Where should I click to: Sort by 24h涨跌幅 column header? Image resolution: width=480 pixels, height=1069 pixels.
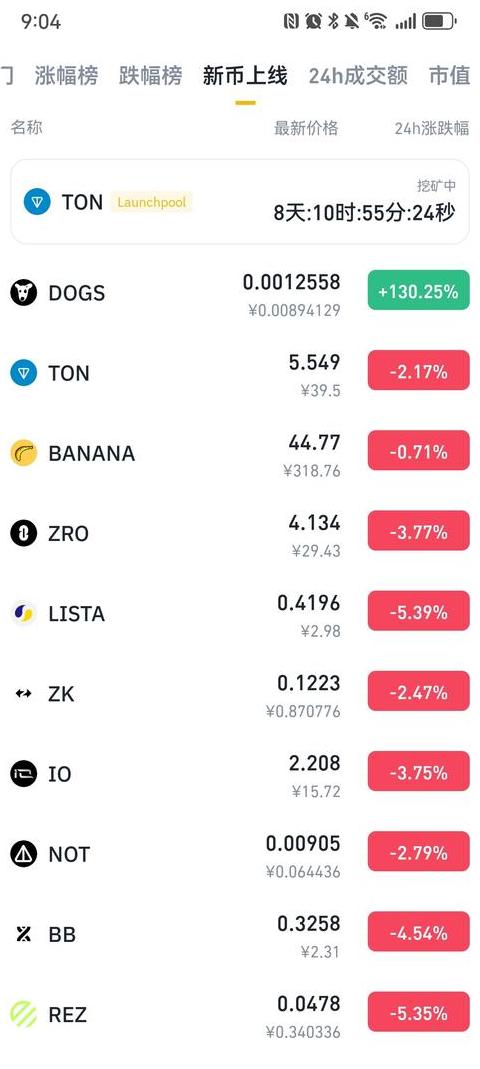(432, 128)
